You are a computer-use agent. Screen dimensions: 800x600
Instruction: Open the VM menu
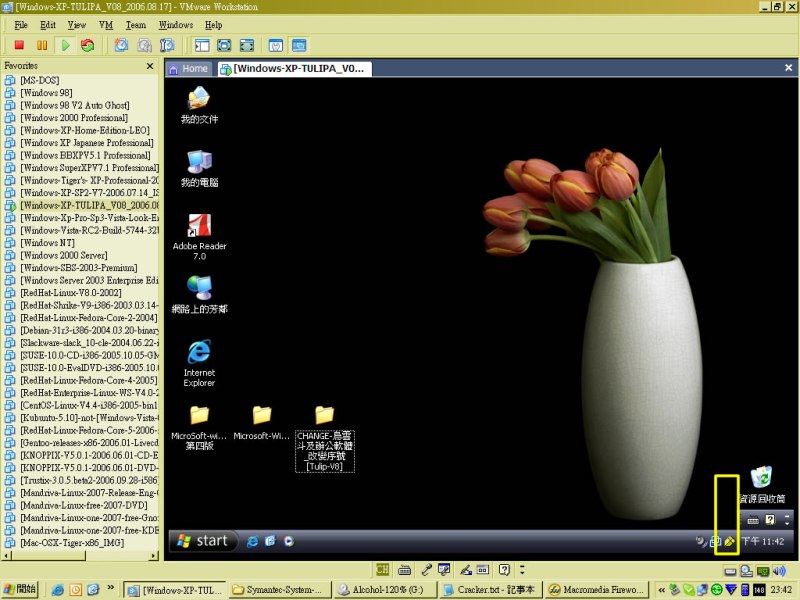(x=106, y=25)
